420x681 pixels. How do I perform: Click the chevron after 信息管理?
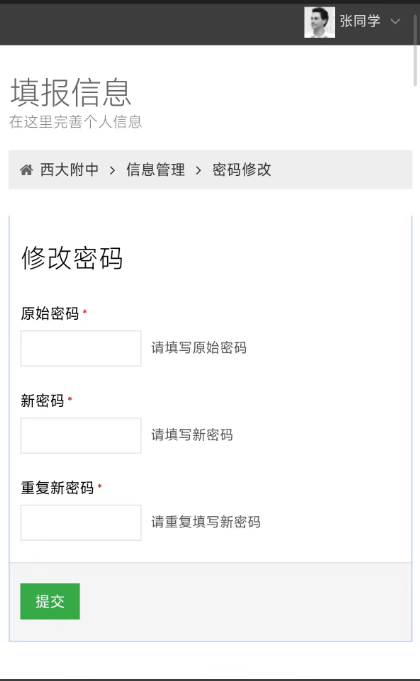(198, 170)
